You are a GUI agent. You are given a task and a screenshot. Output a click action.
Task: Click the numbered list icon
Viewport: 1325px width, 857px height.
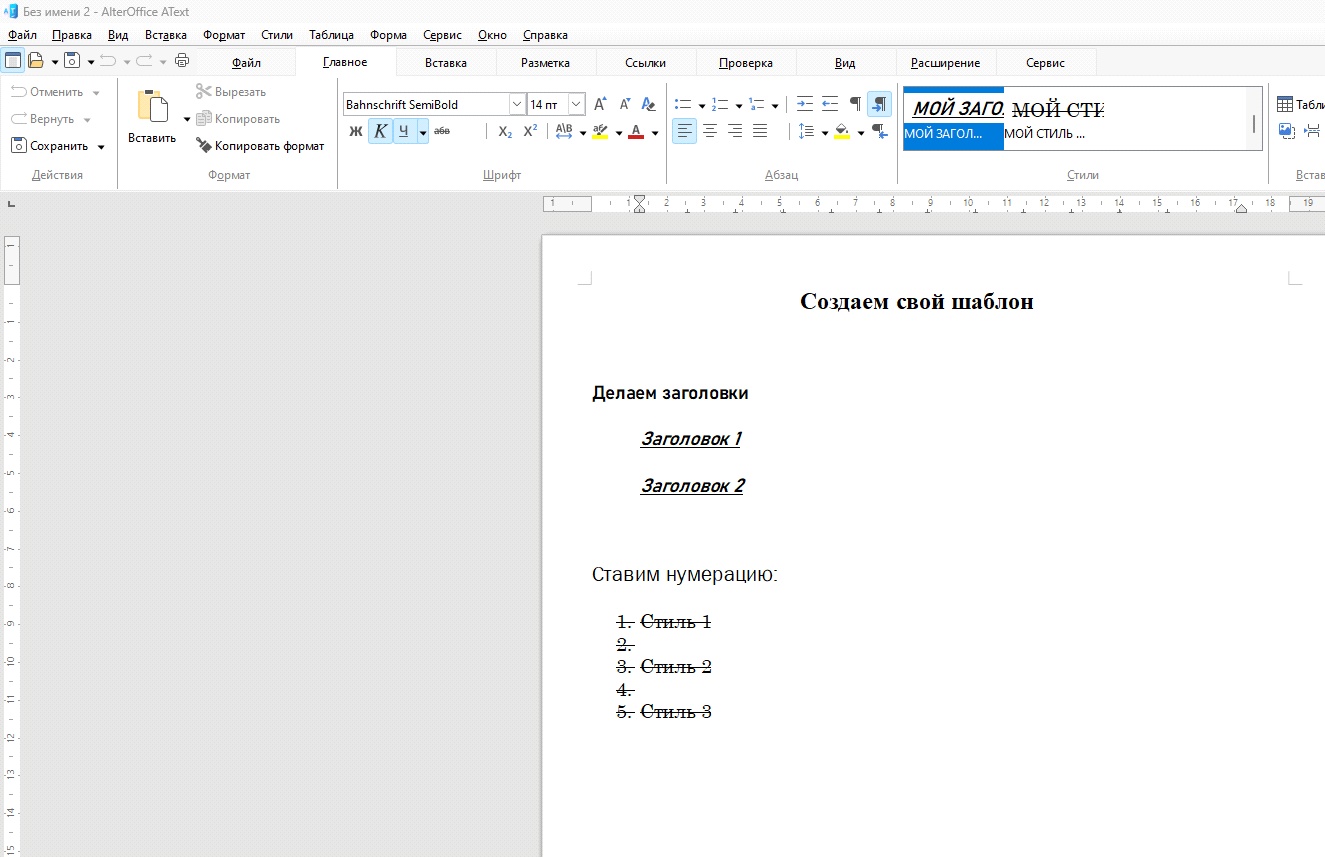click(x=720, y=104)
